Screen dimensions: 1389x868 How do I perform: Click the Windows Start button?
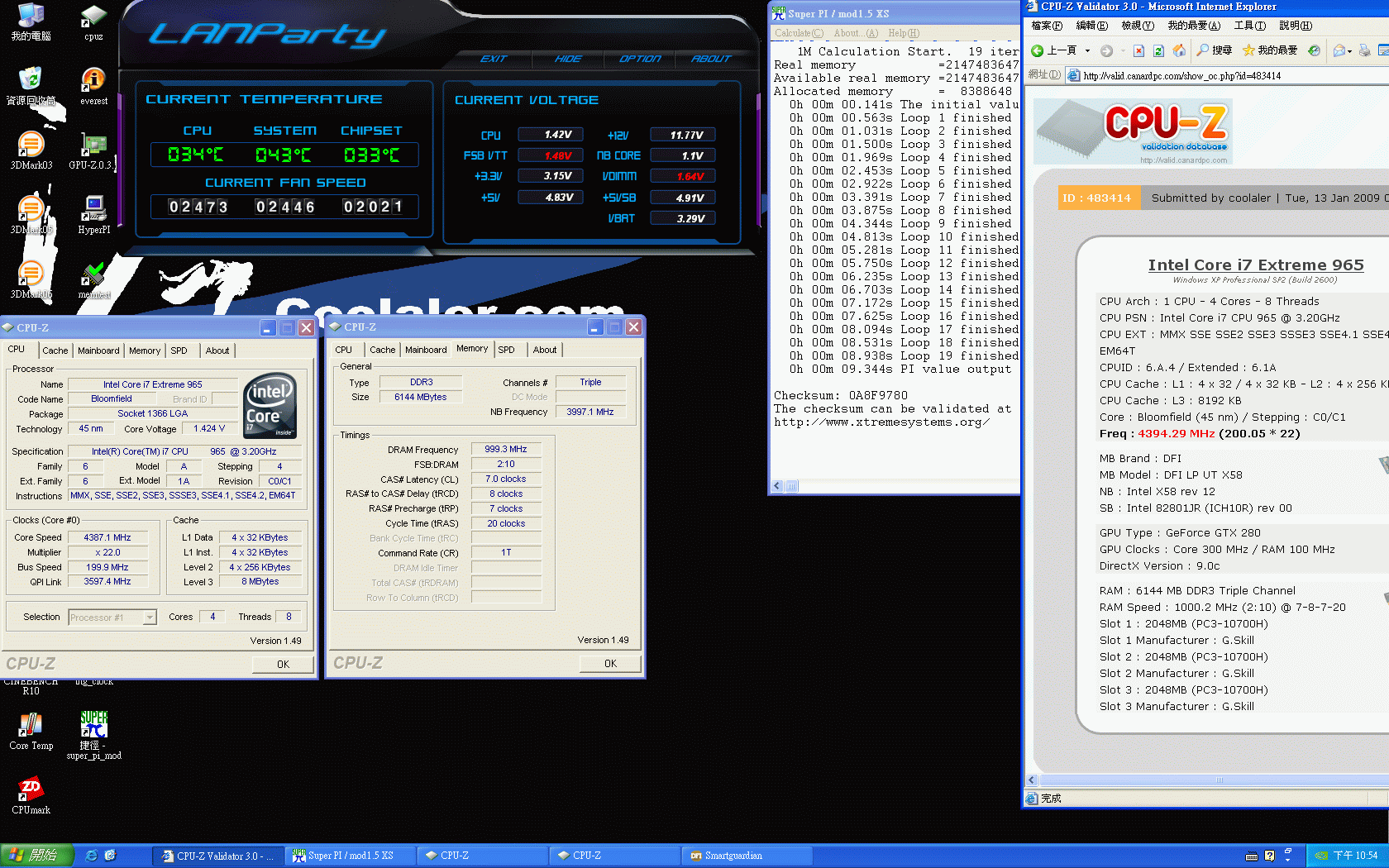click(37, 856)
